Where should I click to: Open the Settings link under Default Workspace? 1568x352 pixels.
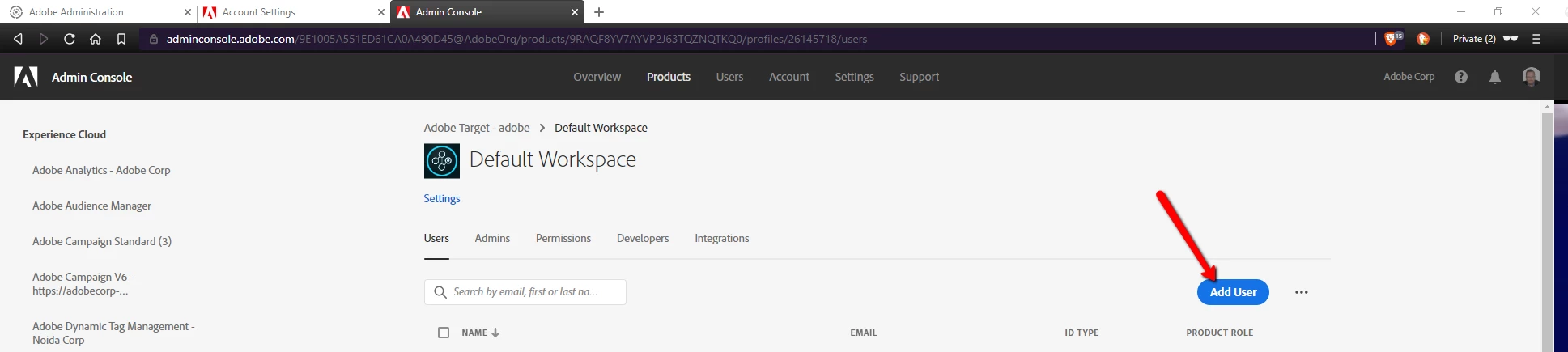442,198
